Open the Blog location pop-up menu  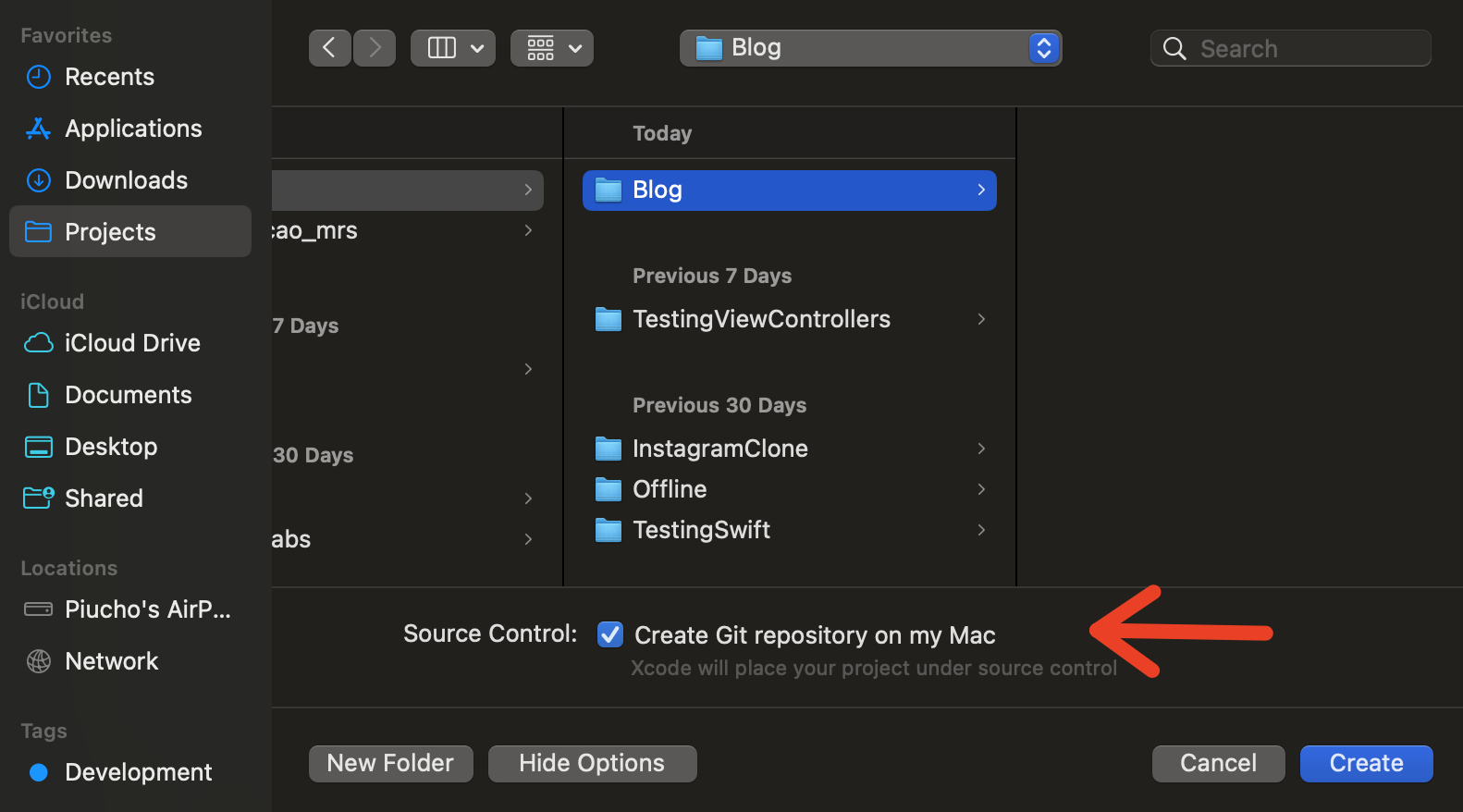click(870, 48)
